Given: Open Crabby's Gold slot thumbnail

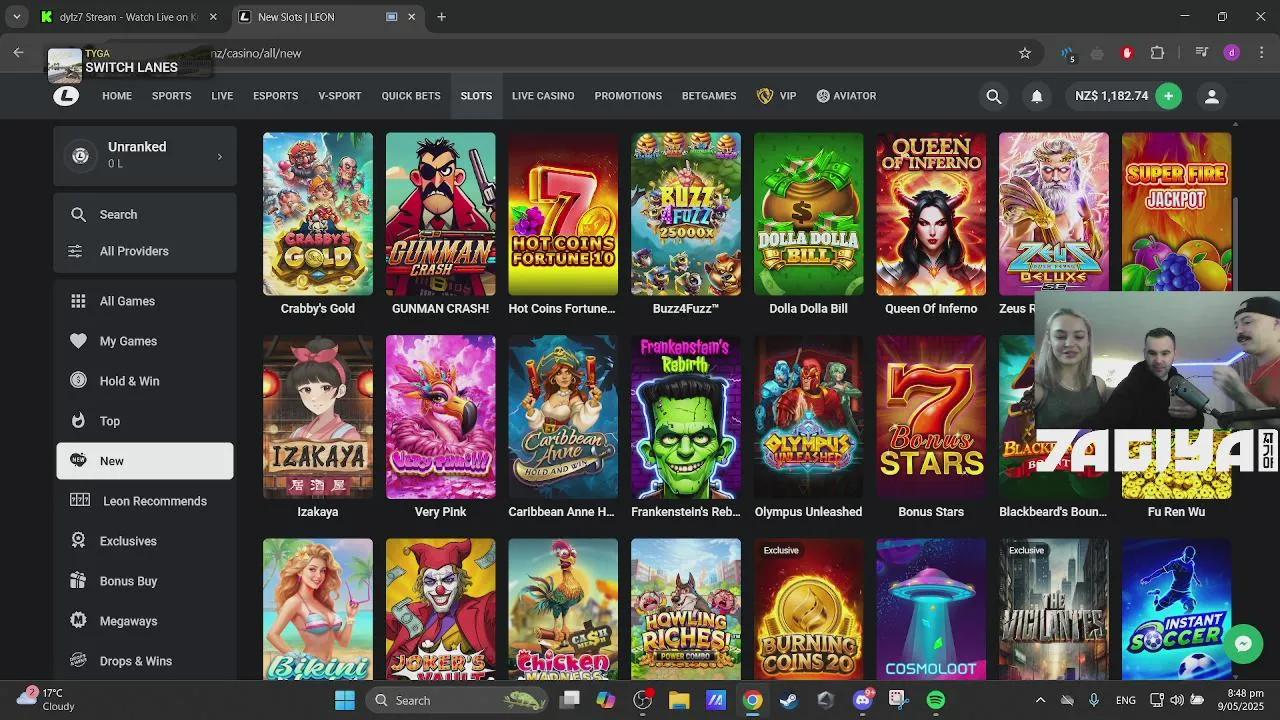Looking at the screenshot, I should 318,214.
